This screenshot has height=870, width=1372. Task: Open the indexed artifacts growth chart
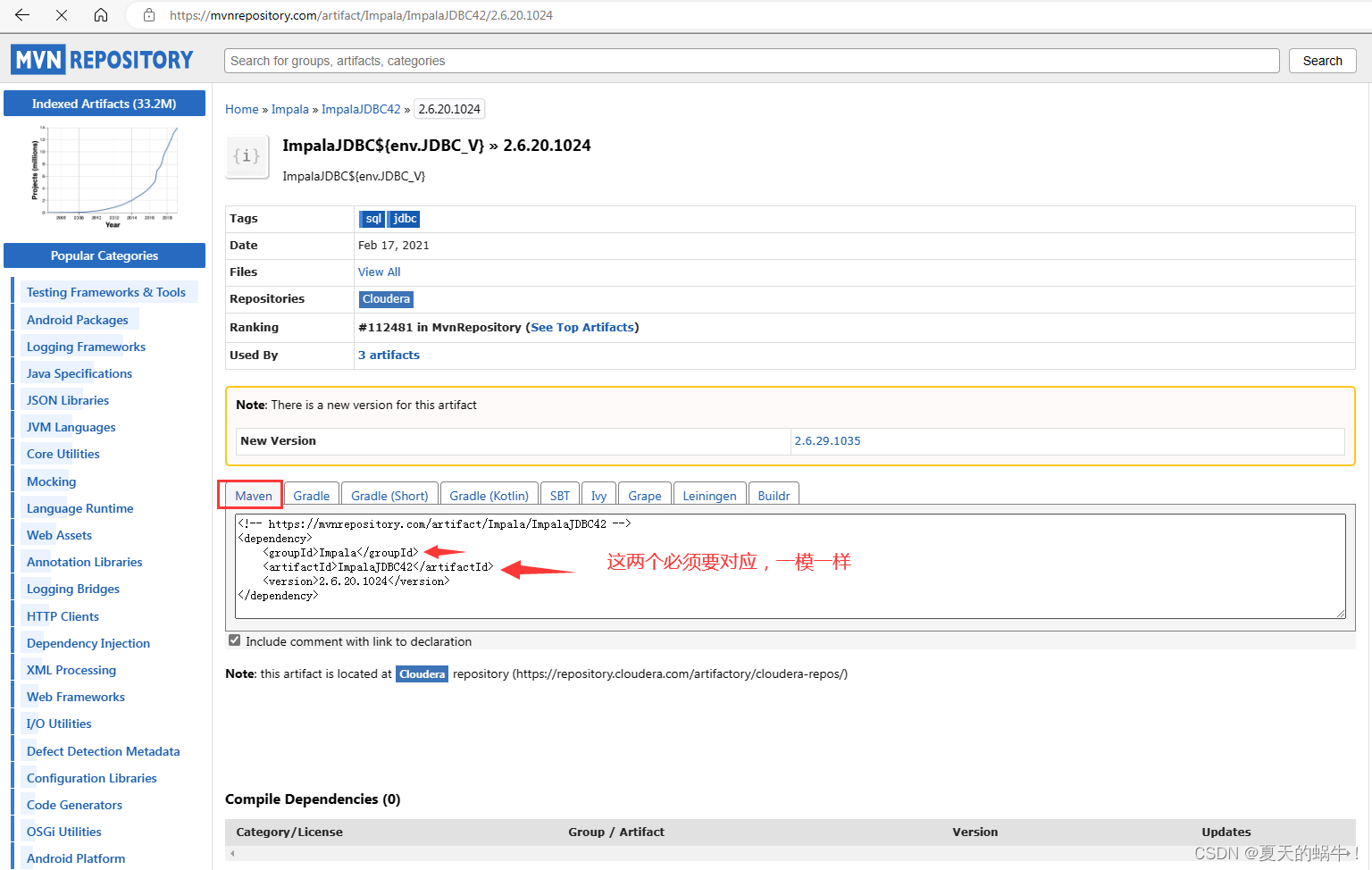[105, 177]
